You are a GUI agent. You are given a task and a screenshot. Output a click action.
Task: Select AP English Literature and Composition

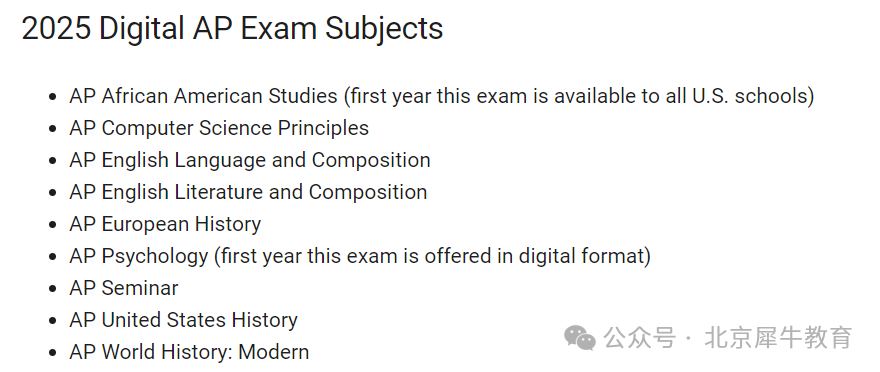point(248,192)
